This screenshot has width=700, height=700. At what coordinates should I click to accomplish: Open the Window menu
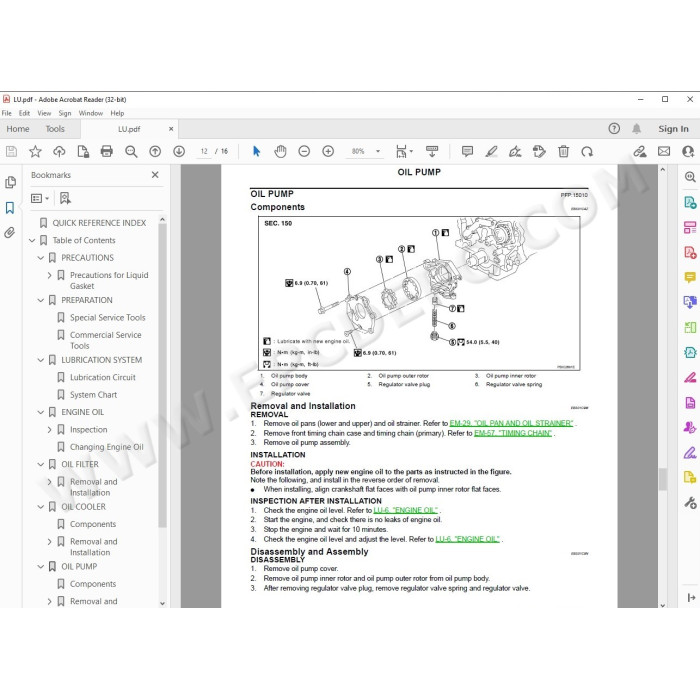click(x=91, y=113)
